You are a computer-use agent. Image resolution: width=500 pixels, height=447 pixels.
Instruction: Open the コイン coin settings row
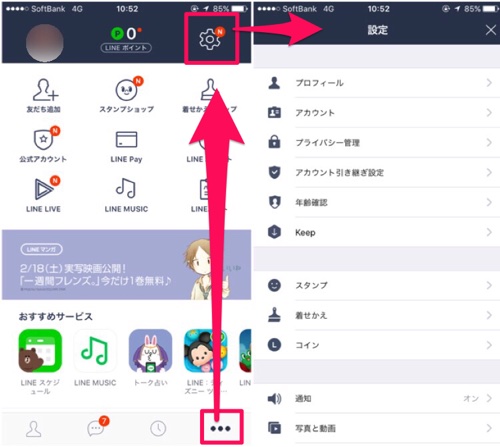click(377, 345)
